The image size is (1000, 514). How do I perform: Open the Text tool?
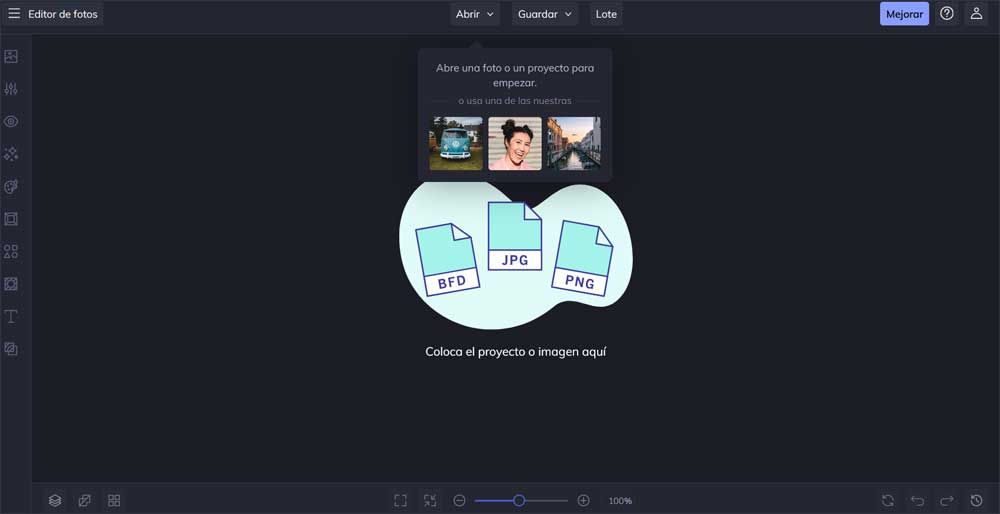(x=11, y=316)
